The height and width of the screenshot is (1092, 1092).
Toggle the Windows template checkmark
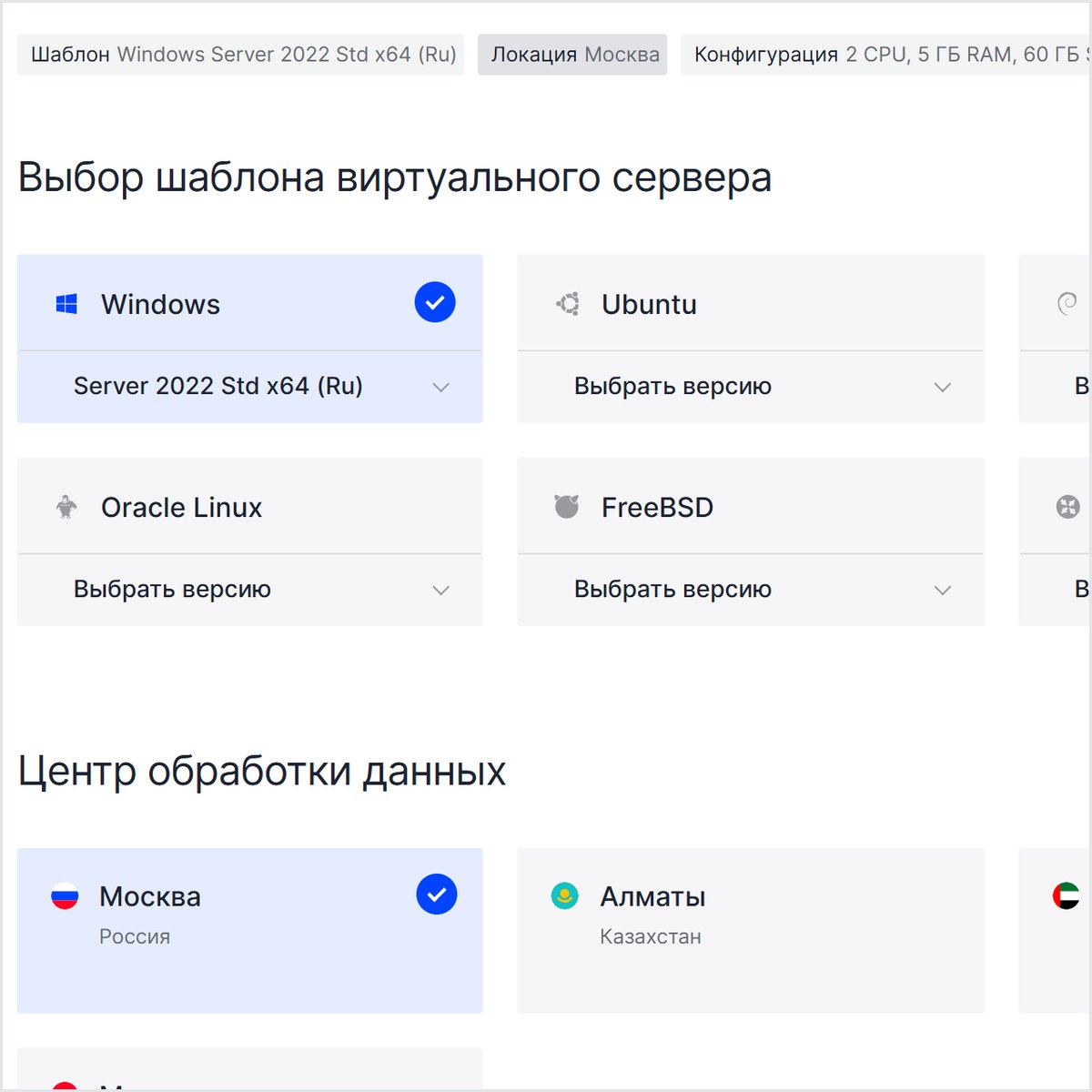(435, 302)
